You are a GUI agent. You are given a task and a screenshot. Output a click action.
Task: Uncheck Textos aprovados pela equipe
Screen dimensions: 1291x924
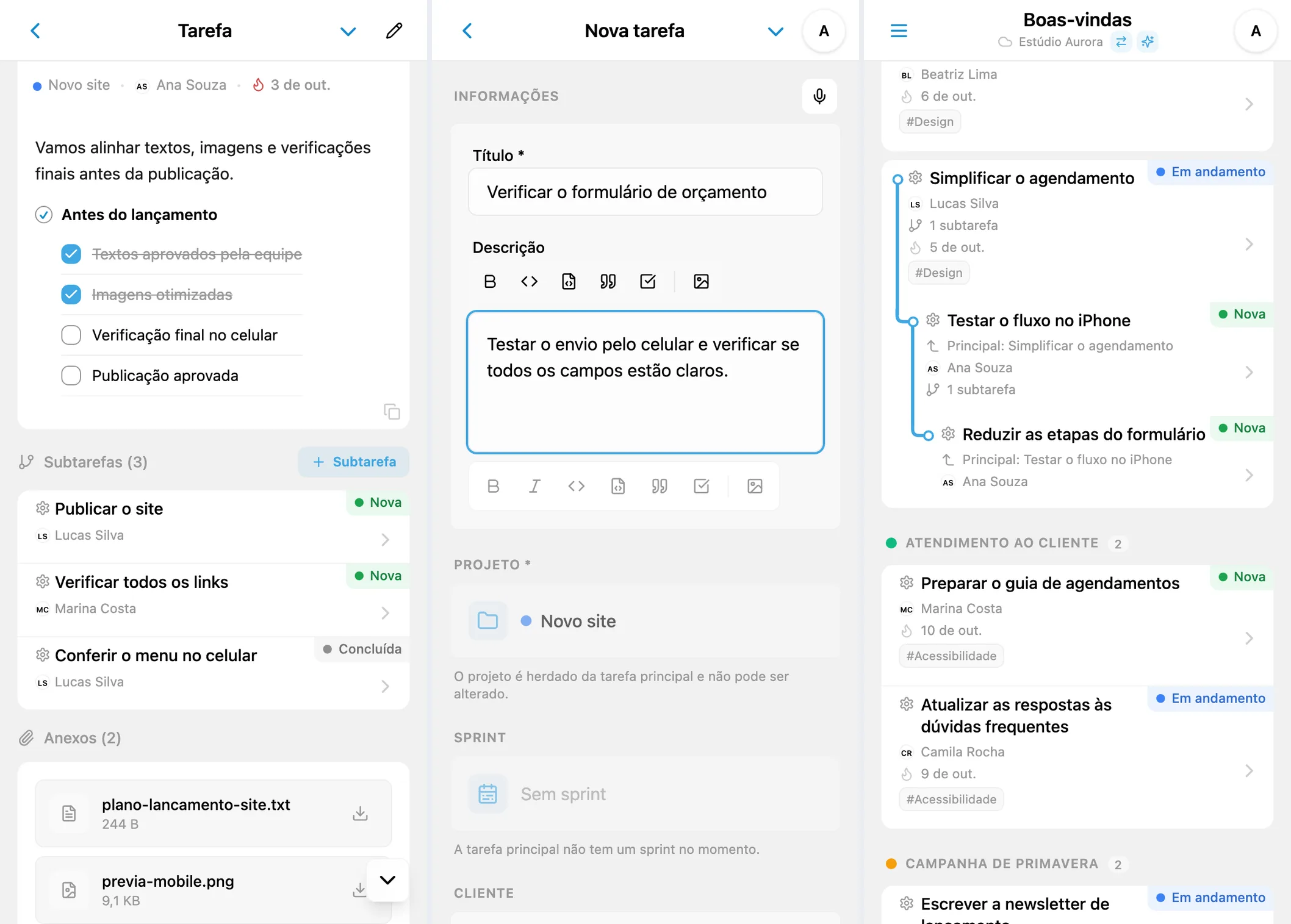pos(71,254)
